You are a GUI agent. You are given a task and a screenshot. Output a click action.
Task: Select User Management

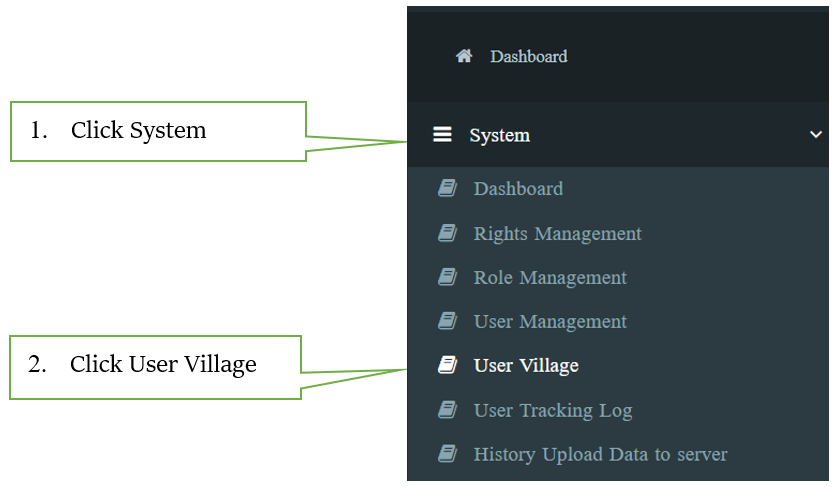click(x=550, y=321)
